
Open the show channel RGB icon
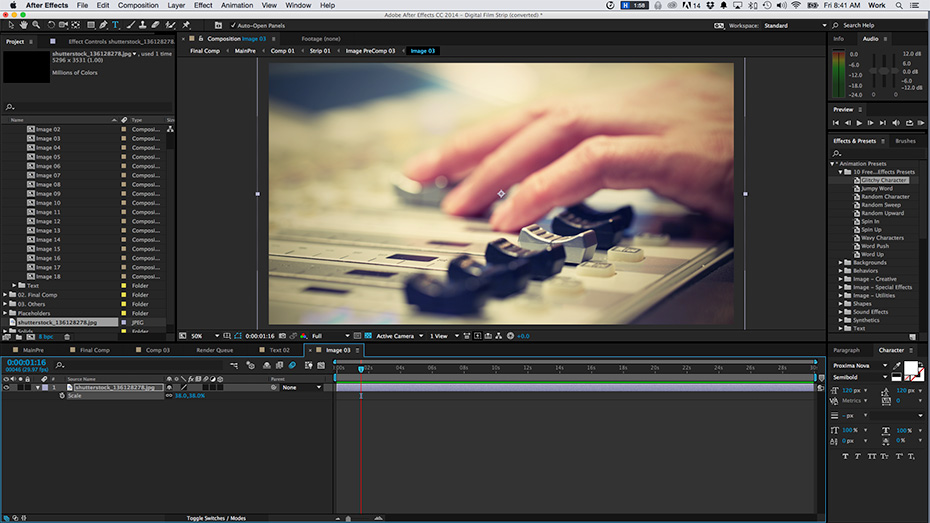point(304,336)
